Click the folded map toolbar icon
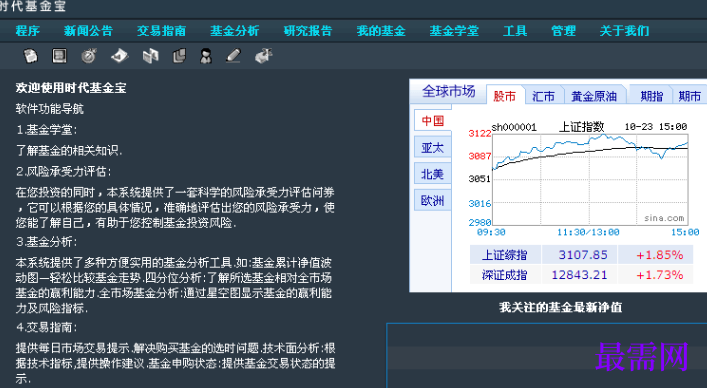The height and width of the screenshot is (388, 707). pyautogui.click(x=150, y=56)
